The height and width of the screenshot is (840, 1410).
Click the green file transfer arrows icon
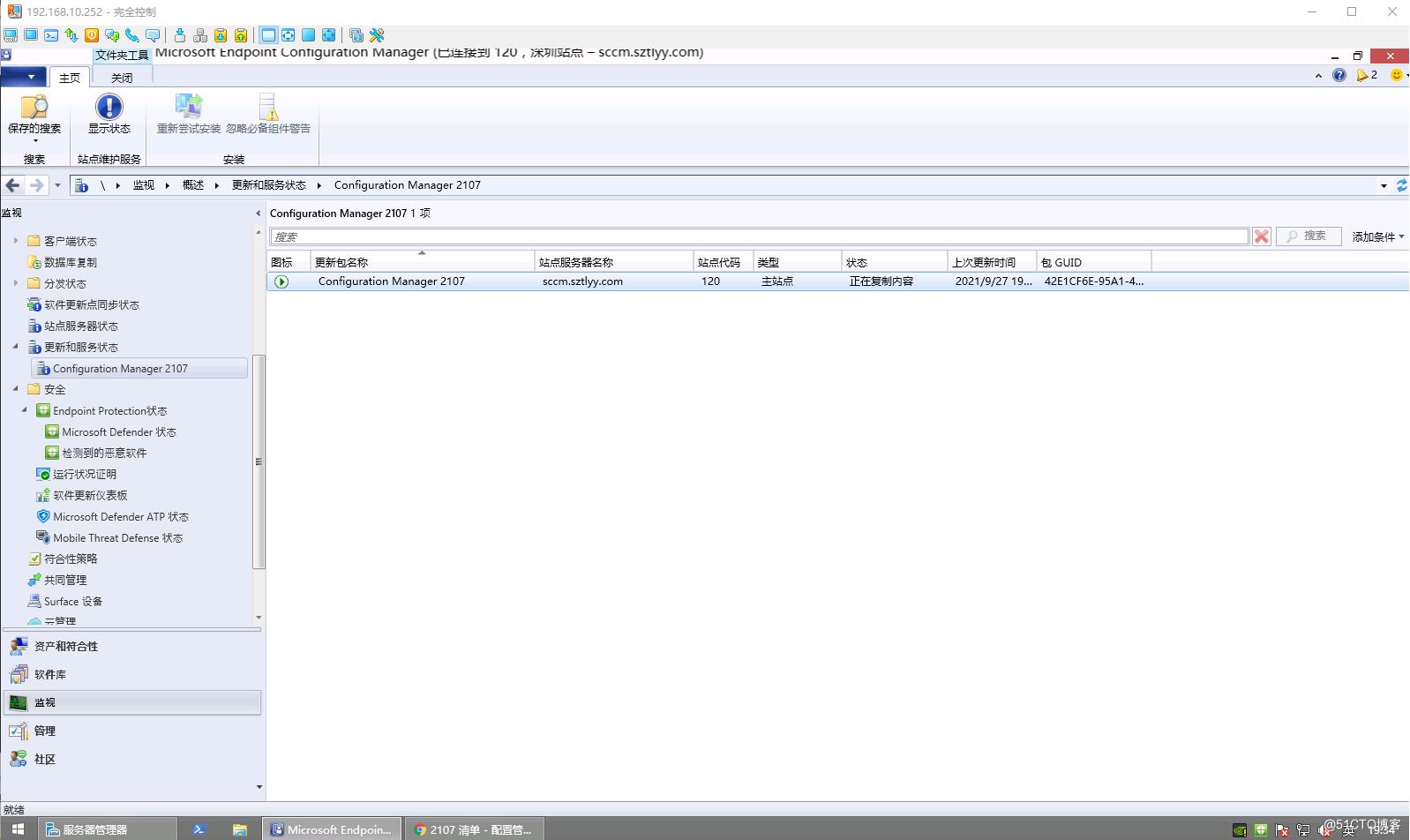tap(71, 35)
